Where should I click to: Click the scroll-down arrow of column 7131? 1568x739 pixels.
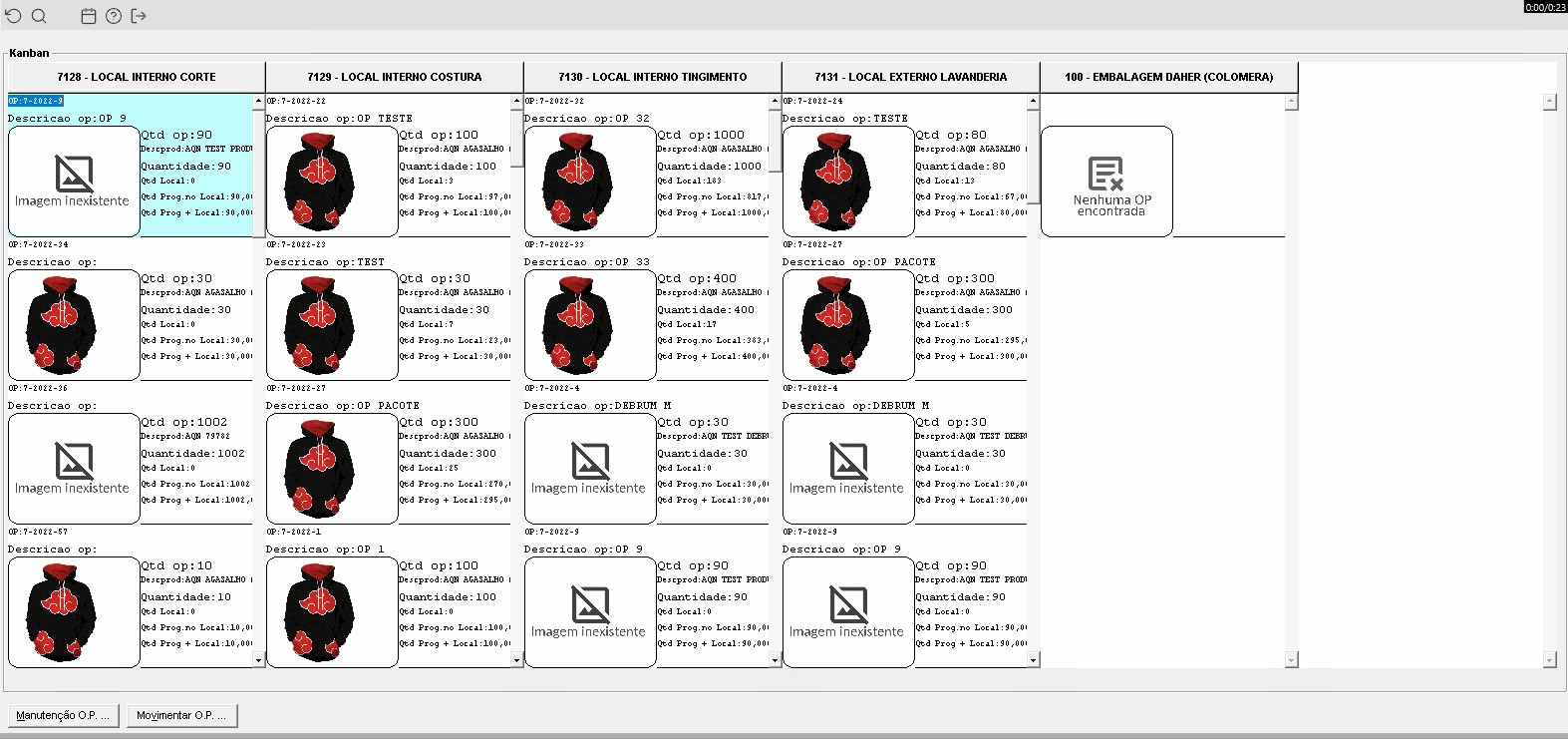[1034, 660]
